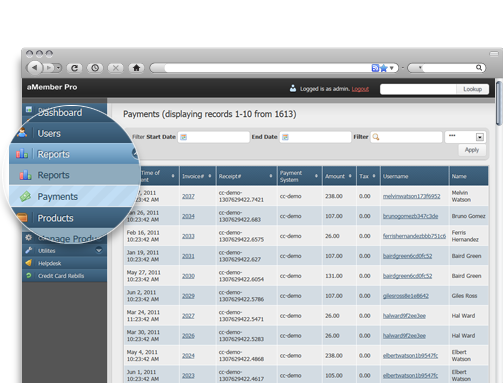503x383 pixels.
Task: Click the Lookup button in header
Action: coord(472,89)
